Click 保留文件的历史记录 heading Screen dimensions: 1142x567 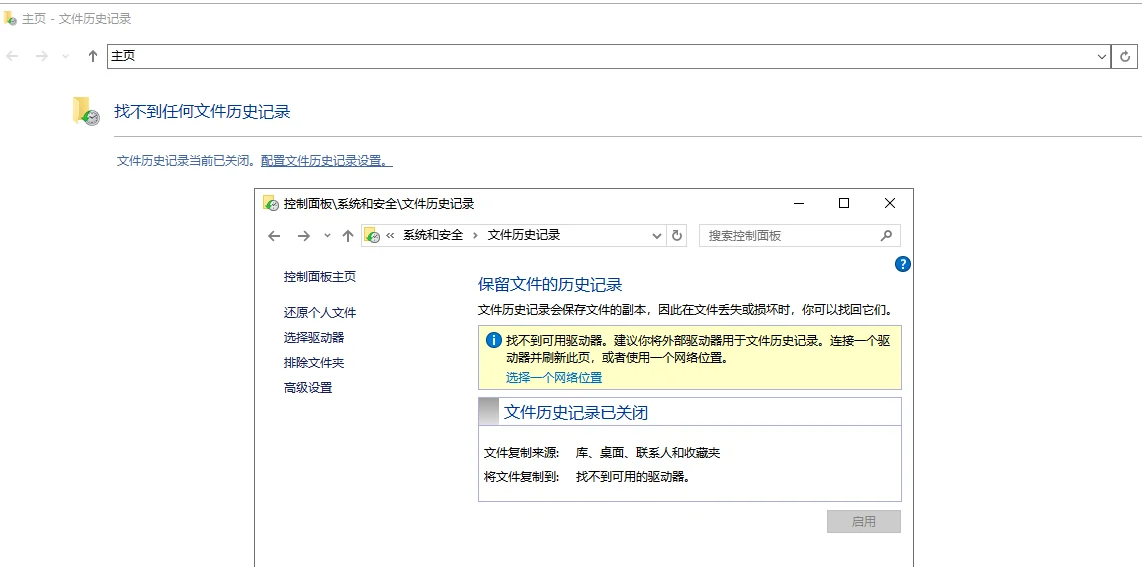pyautogui.click(x=550, y=285)
